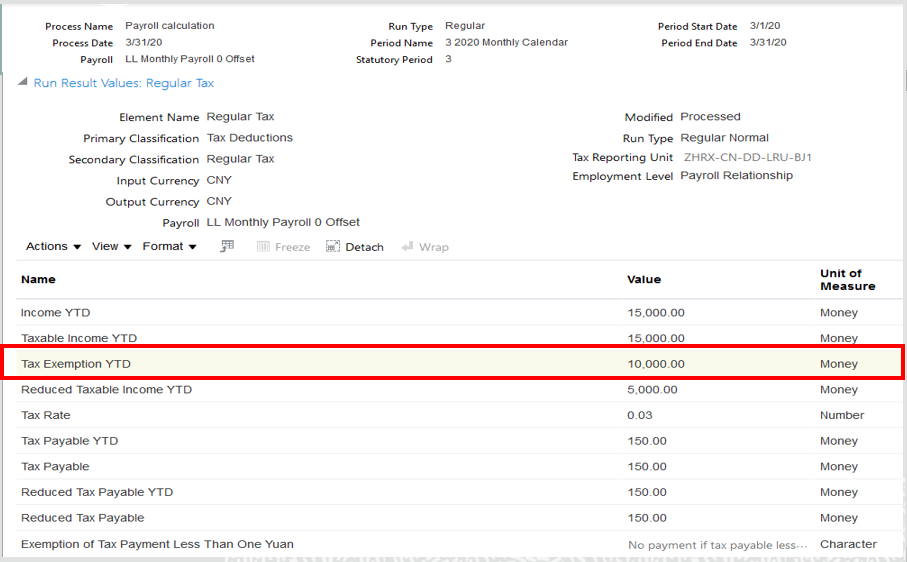Click the Period Name value 3 2020 Monthly Calendar
The width and height of the screenshot is (907, 562).
(x=506, y=42)
